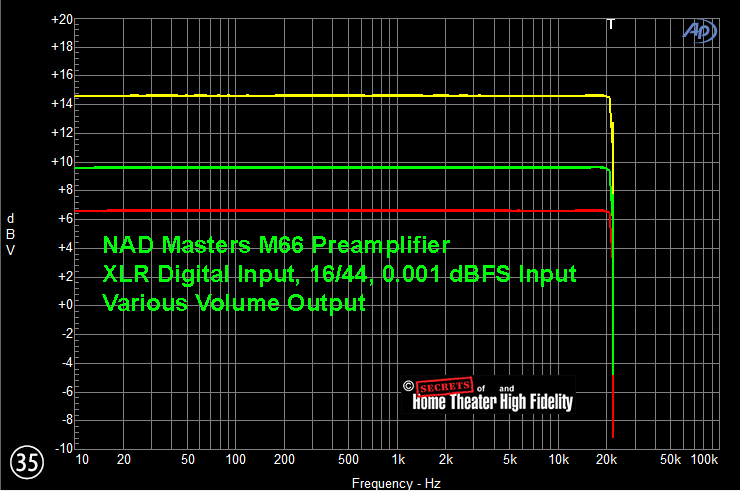Image resolution: width=740 pixels, height=491 pixels.
Task: Click the -10 label on the dBV axis
Action: coord(64,448)
